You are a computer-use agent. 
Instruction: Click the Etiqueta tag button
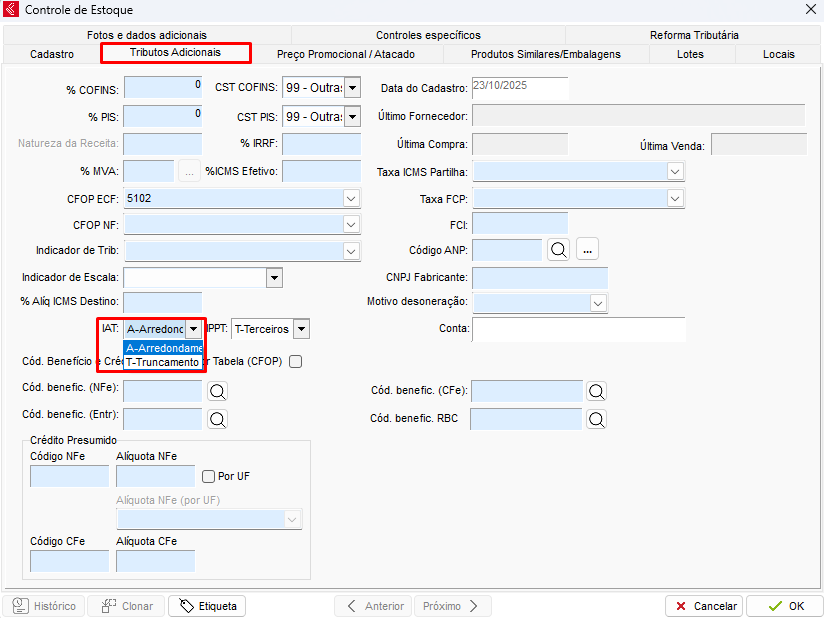tap(207, 606)
